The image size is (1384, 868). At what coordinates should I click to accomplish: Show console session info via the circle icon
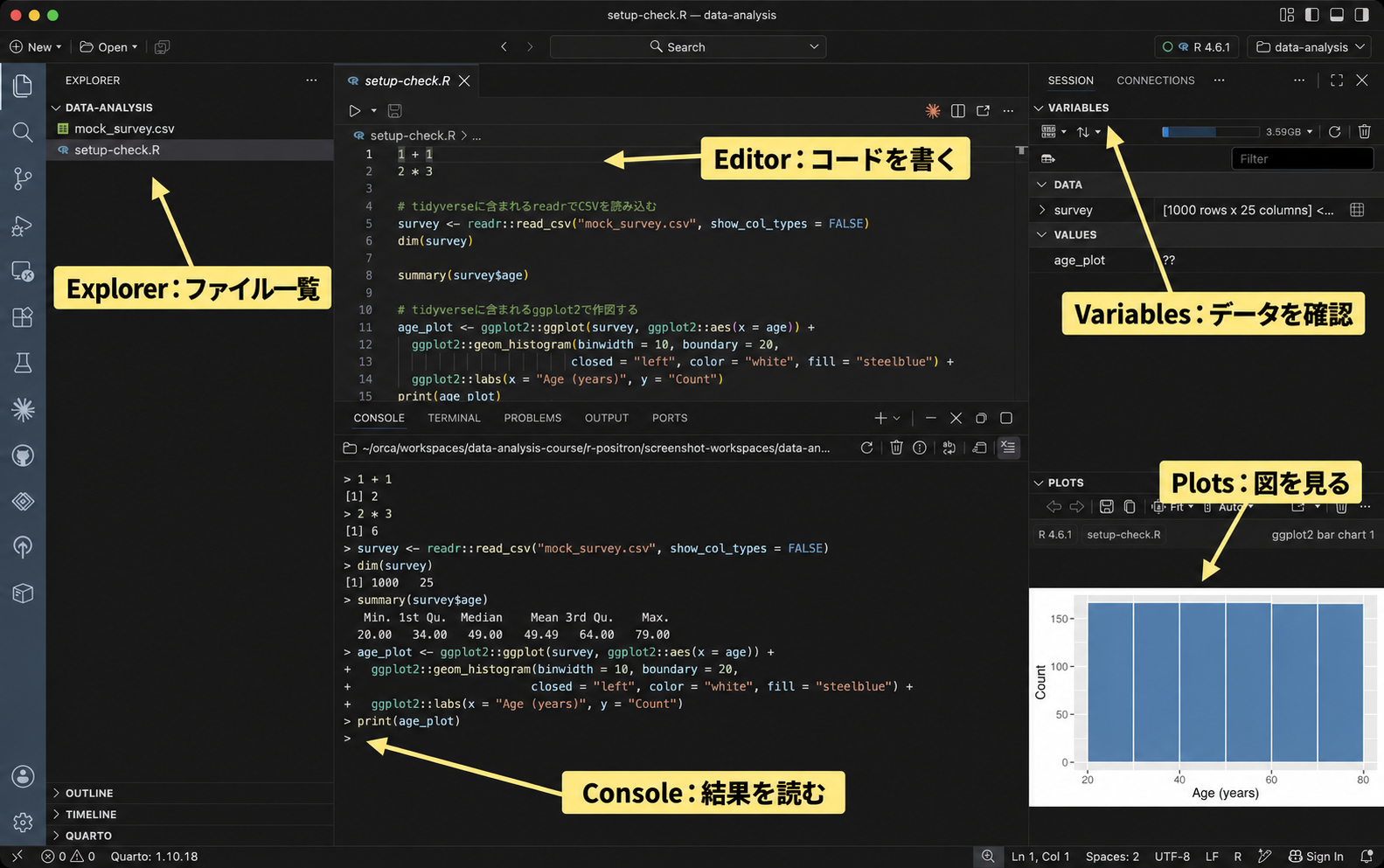coord(920,448)
